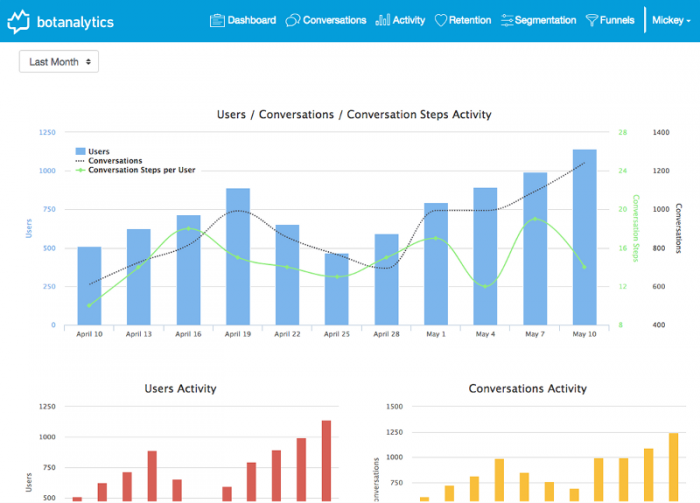Open the Segmentation page

pos(538,20)
